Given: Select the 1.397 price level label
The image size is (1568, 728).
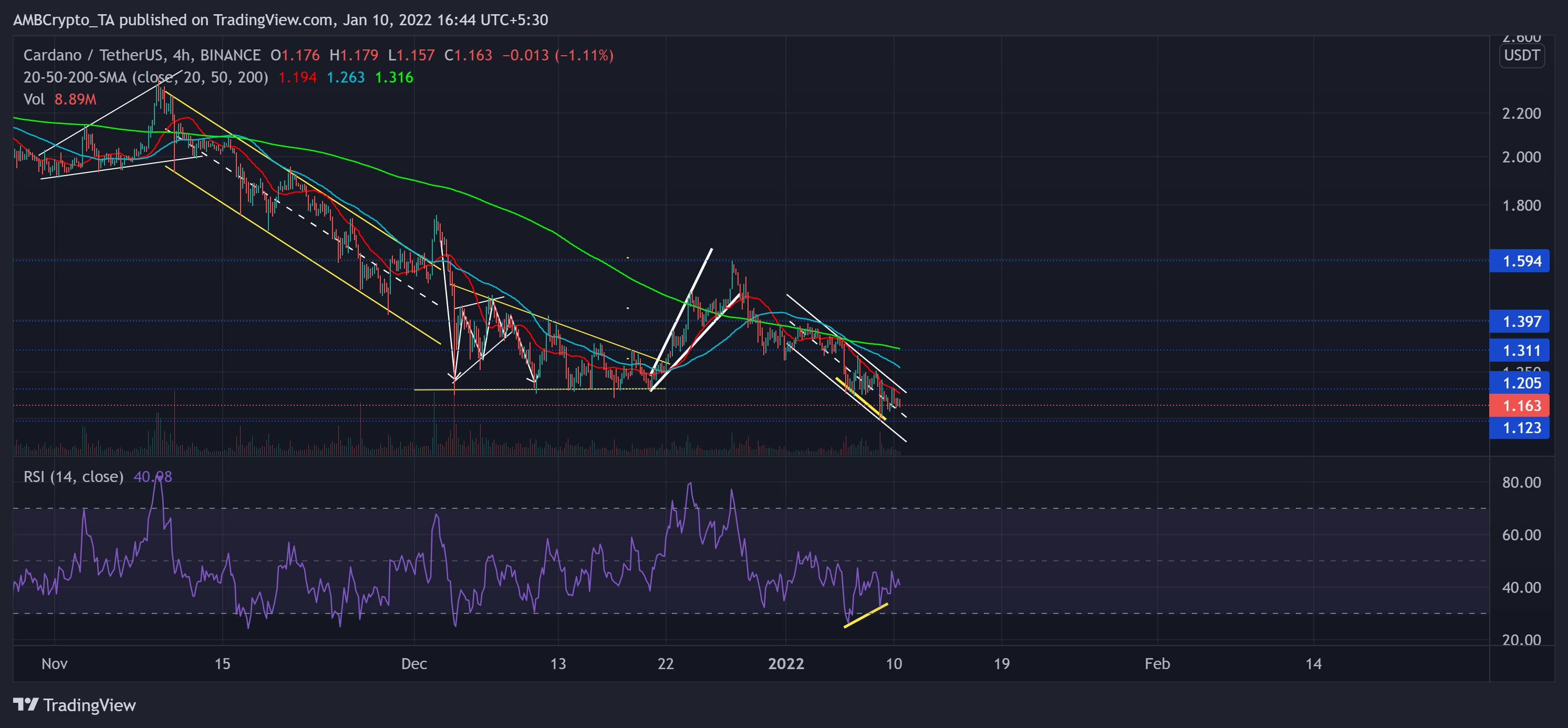Looking at the screenshot, I should click(x=1519, y=321).
